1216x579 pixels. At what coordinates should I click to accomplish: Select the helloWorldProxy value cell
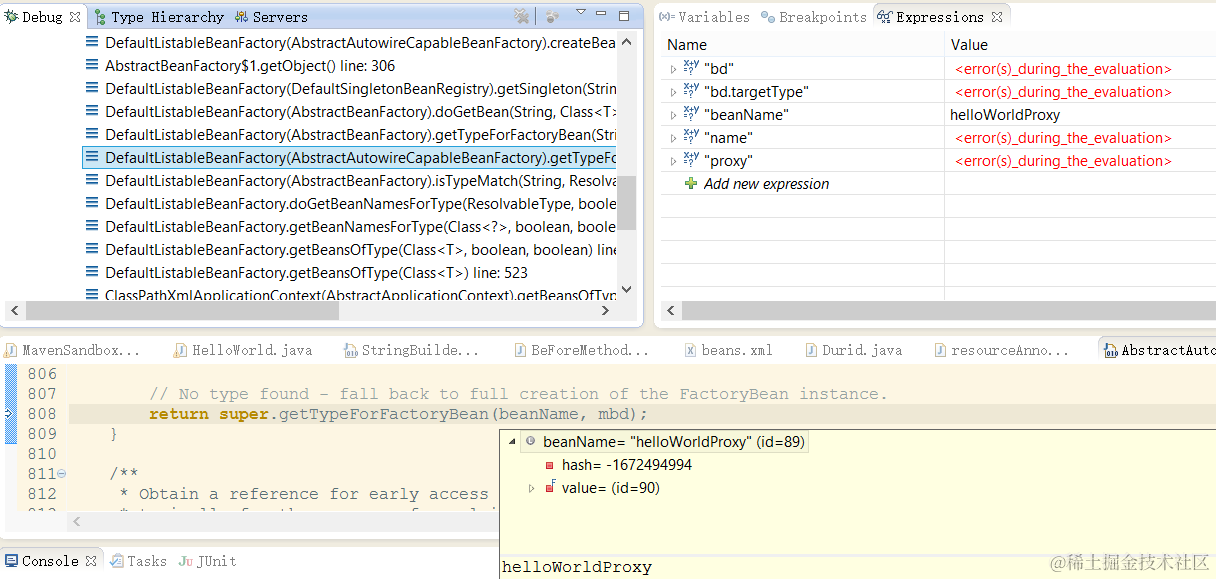[1004, 115]
